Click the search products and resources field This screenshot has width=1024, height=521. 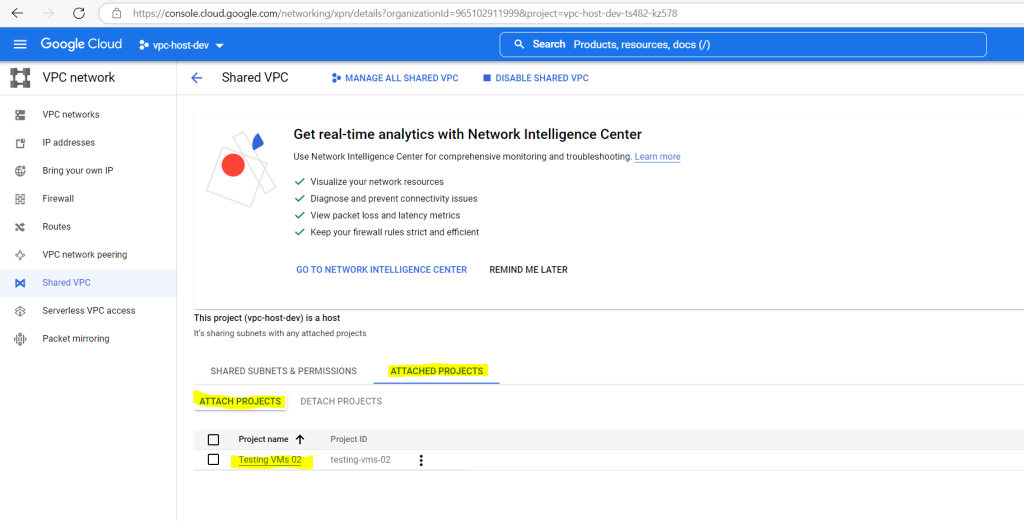(x=743, y=44)
